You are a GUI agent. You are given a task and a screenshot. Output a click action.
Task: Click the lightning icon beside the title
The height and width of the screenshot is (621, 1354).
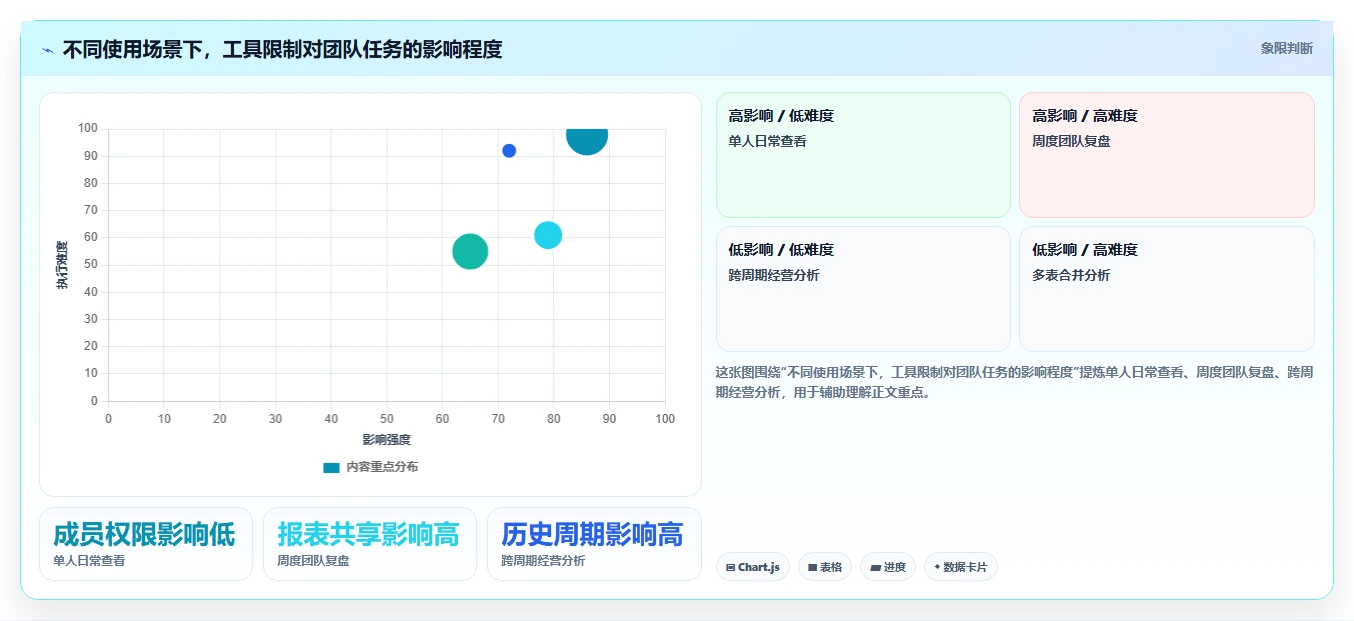click(x=47, y=49)
